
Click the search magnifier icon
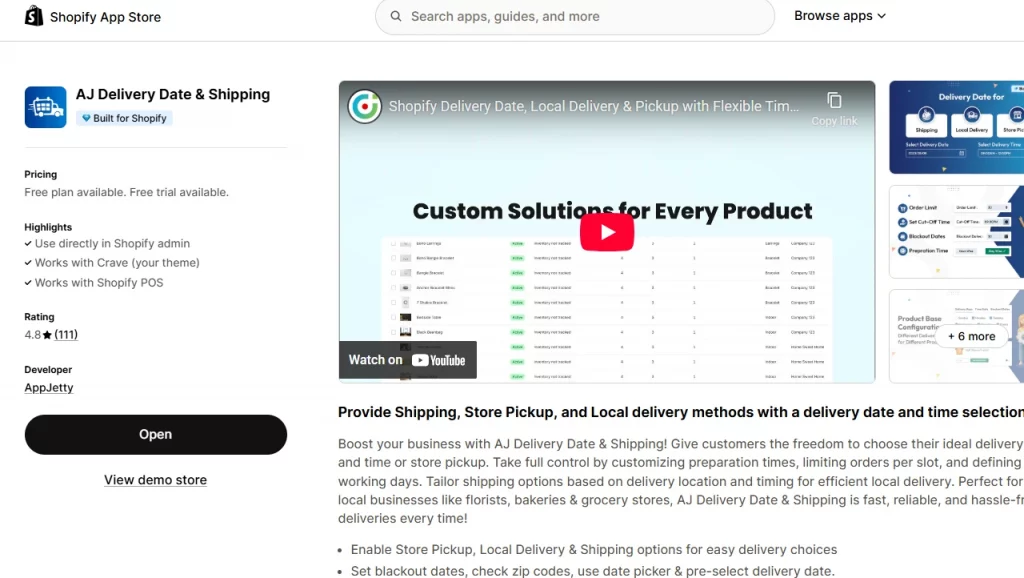point(396,16)
